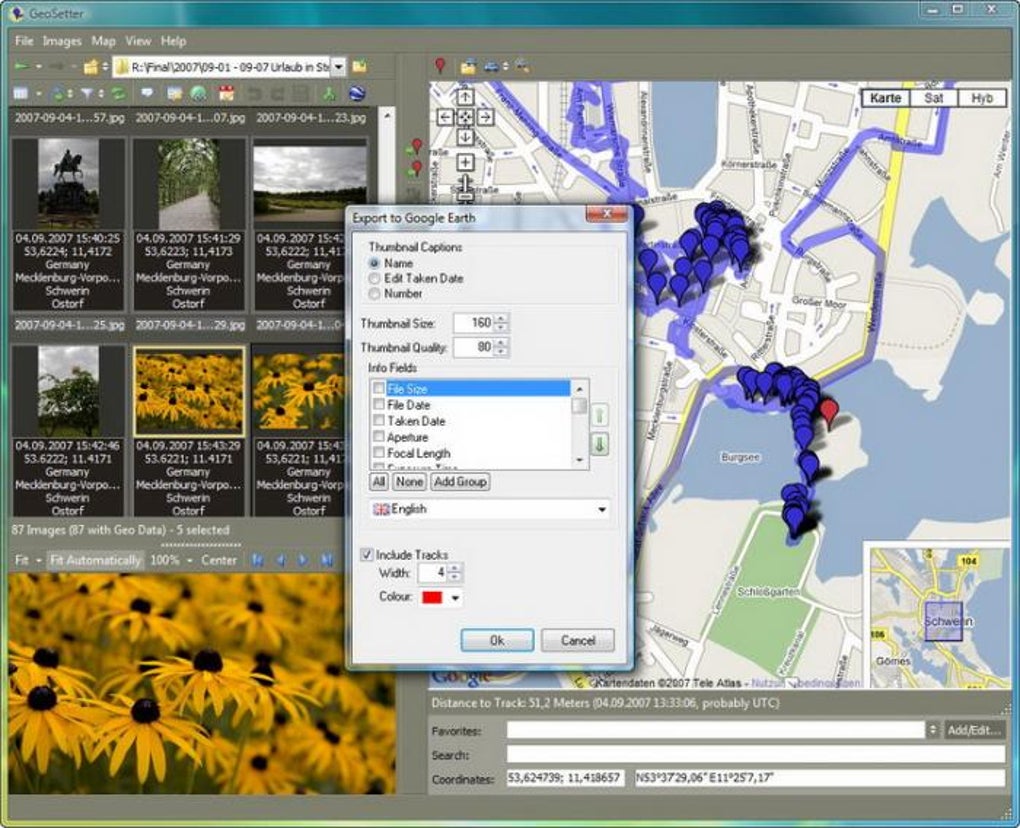Switch map to Sat view
1020x828 pixels.
933,98
